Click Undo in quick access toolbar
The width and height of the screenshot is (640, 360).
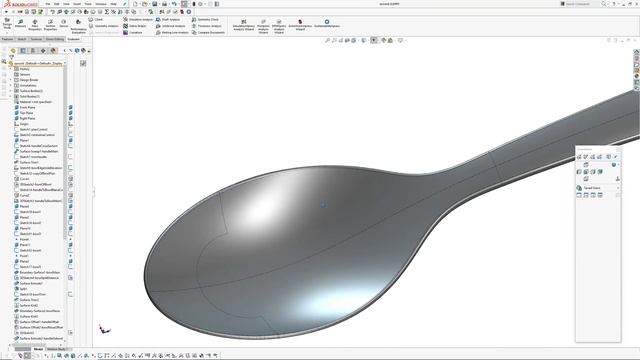coord(174,4)
